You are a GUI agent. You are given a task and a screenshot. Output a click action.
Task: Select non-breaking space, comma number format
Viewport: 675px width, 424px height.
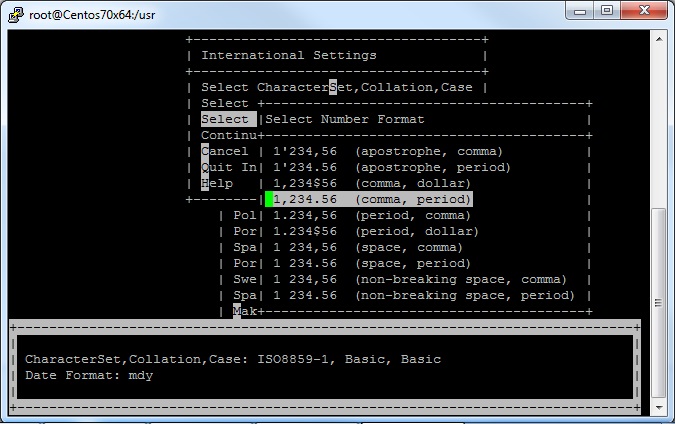[x=419, y=279]
